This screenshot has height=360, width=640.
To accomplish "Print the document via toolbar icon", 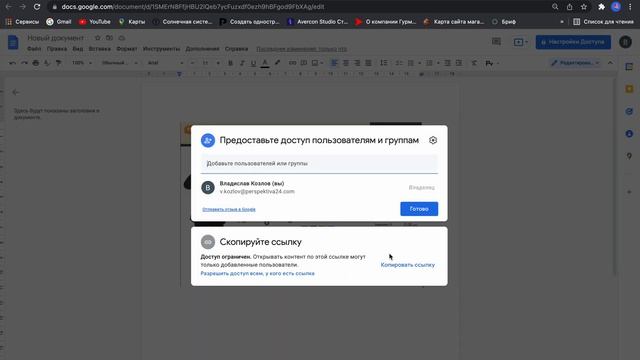I will tap(36, 63).
